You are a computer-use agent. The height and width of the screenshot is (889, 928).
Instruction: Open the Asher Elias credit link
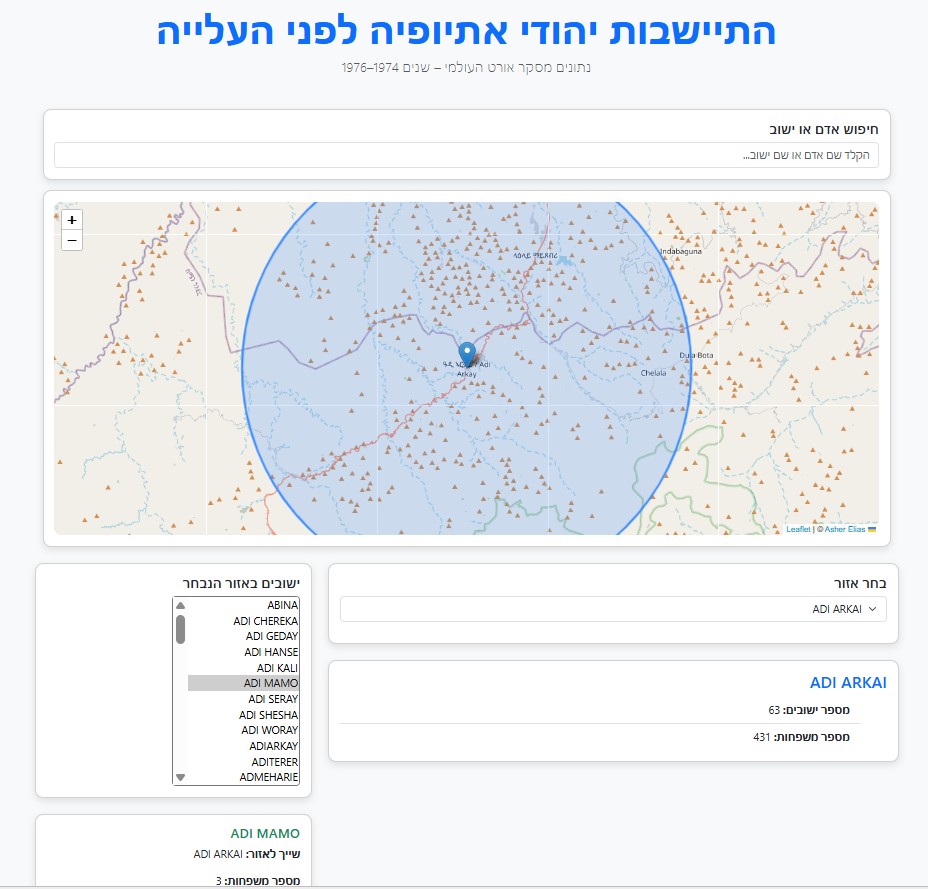[845, 529]
